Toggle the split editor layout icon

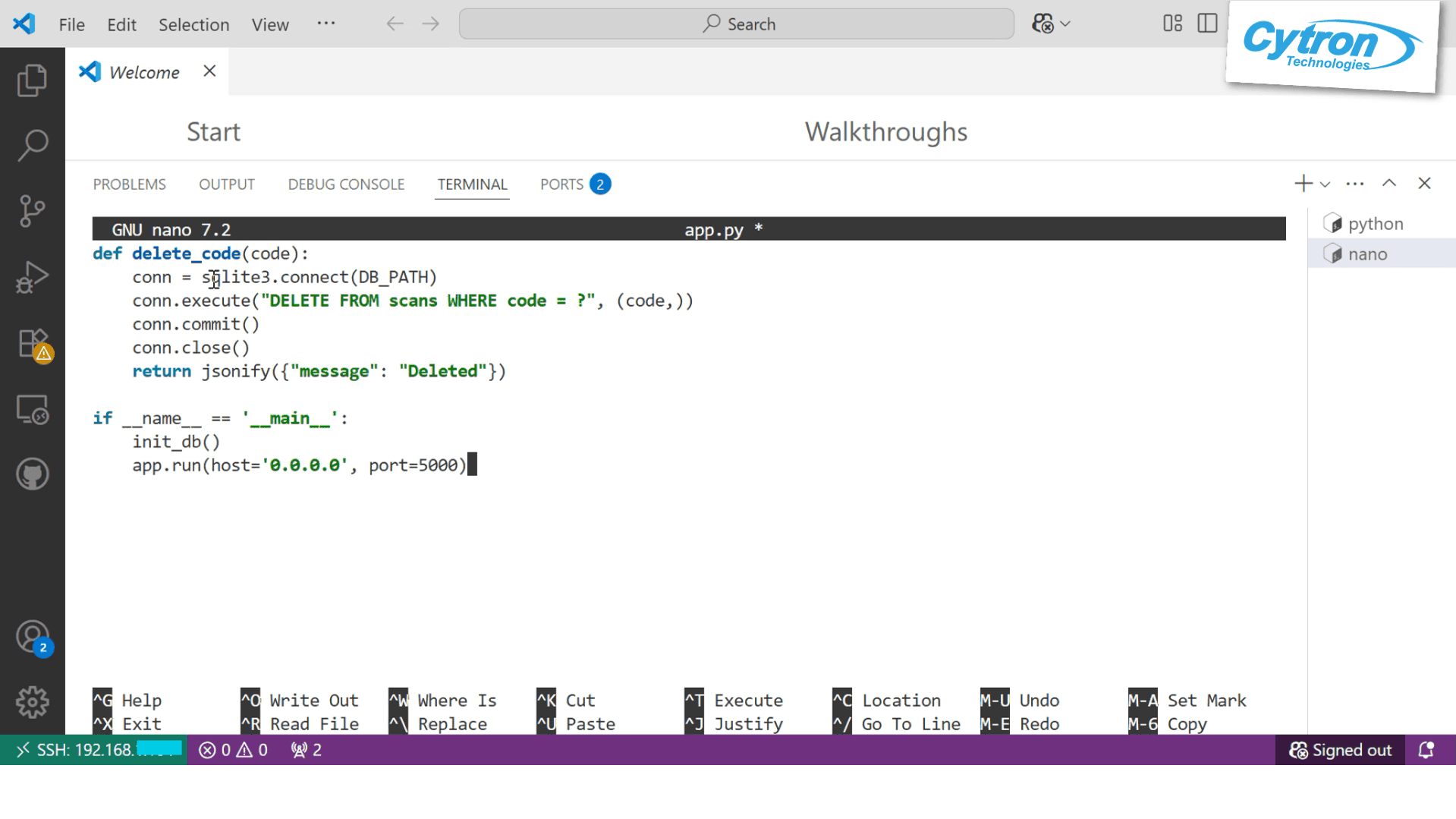pos(1206,24)
